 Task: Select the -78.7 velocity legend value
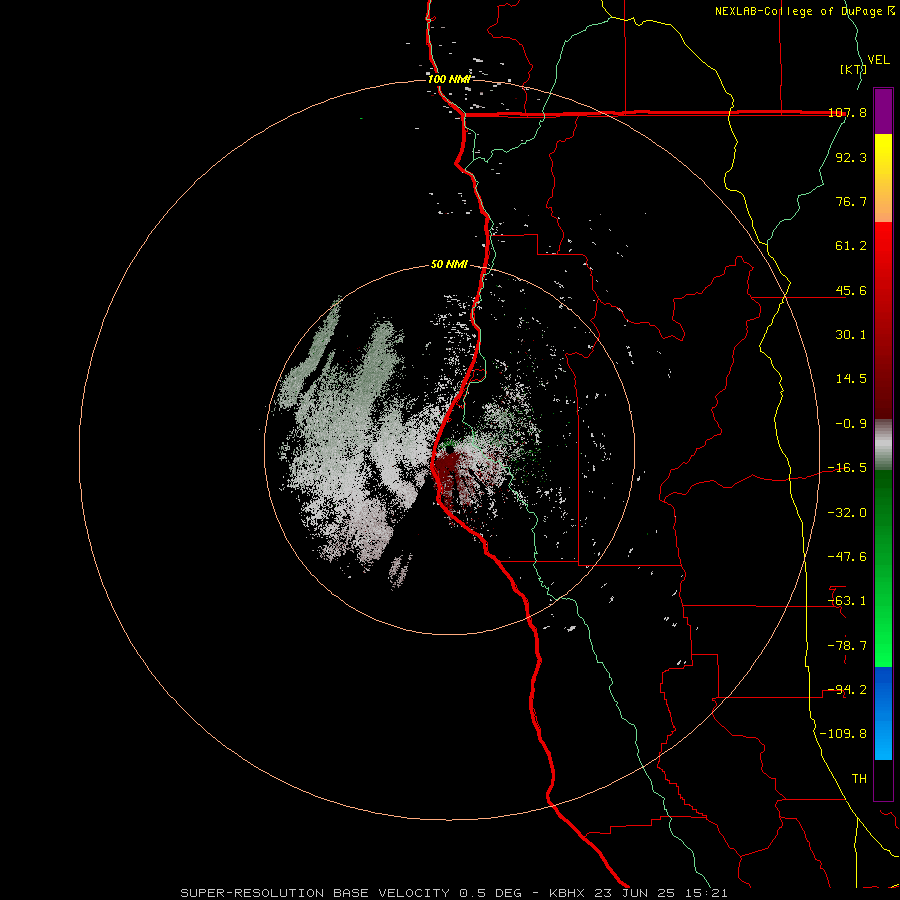[847, 646]
